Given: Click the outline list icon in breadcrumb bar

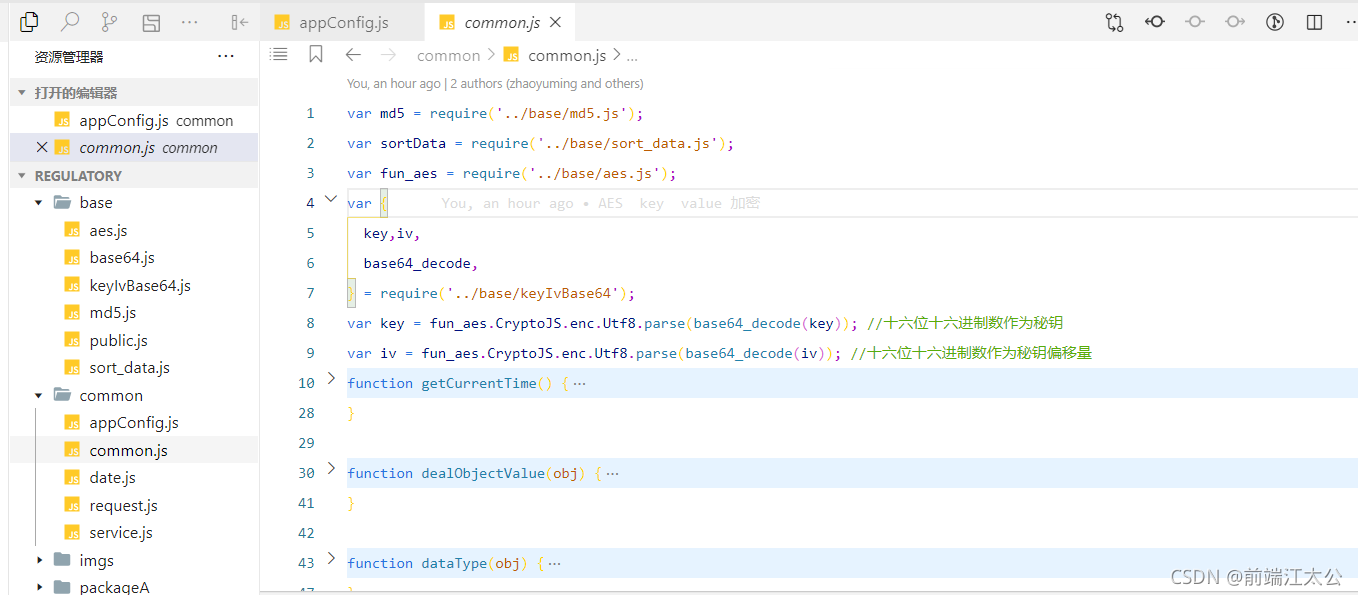Looking at the screenshot, I should point(279,55).
